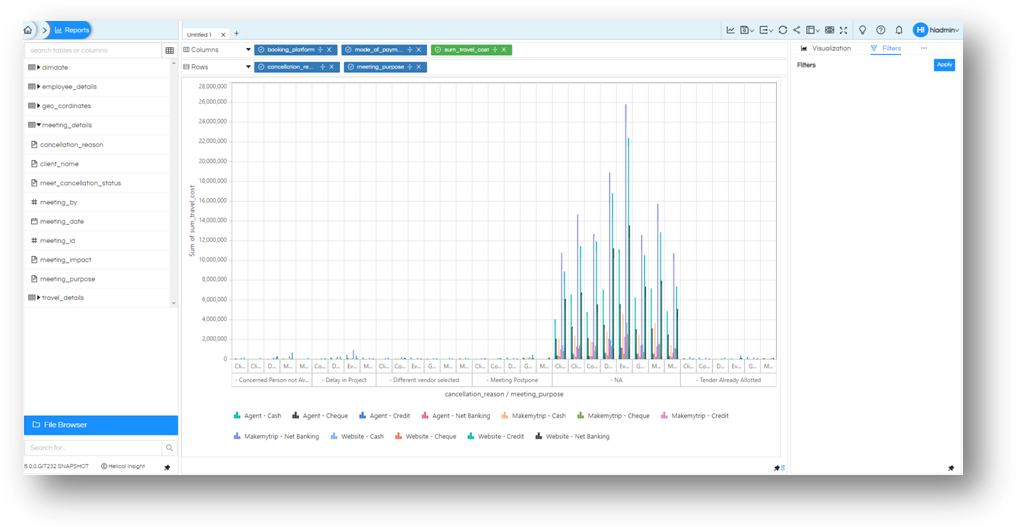1017x527 pixels.
Task: Open the save report dropdown
Action: pos(747,30)
